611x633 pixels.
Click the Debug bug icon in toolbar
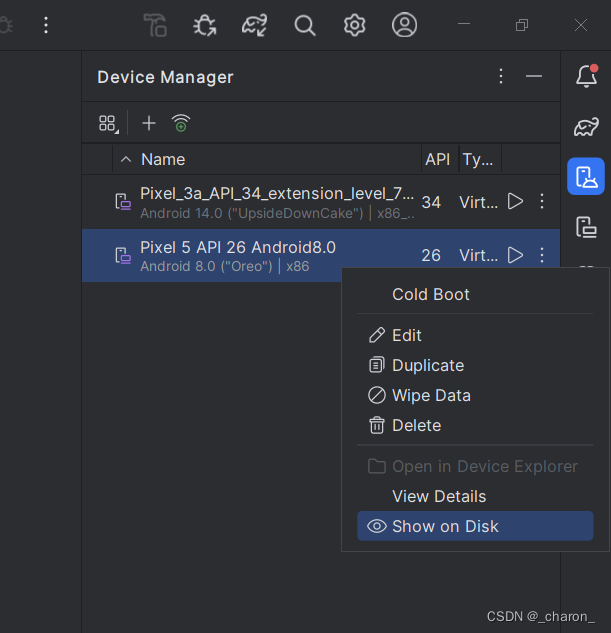click(x=205, y=25)
